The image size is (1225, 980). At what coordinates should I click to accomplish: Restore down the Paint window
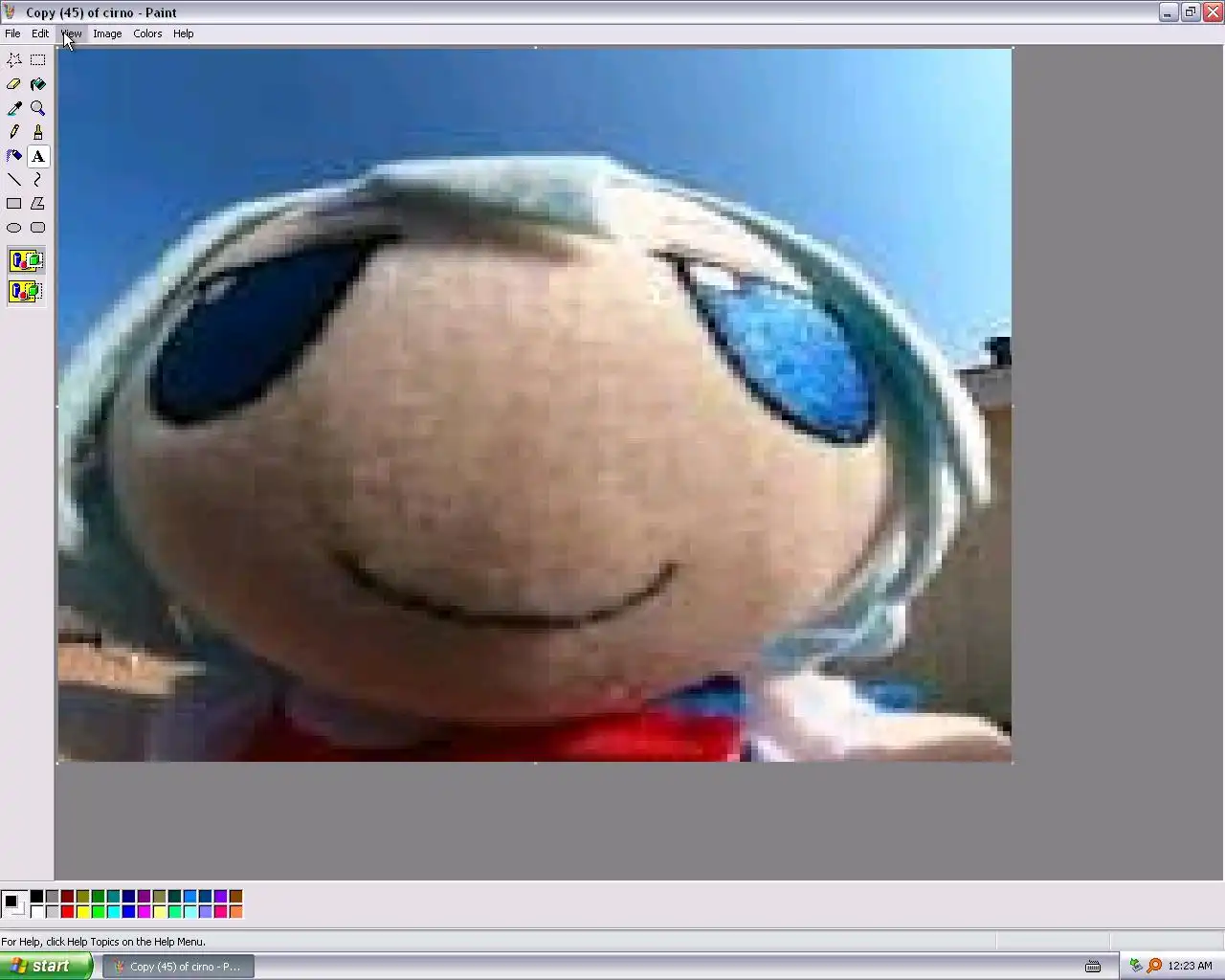pyautogui.click(x=1191, y=12)
